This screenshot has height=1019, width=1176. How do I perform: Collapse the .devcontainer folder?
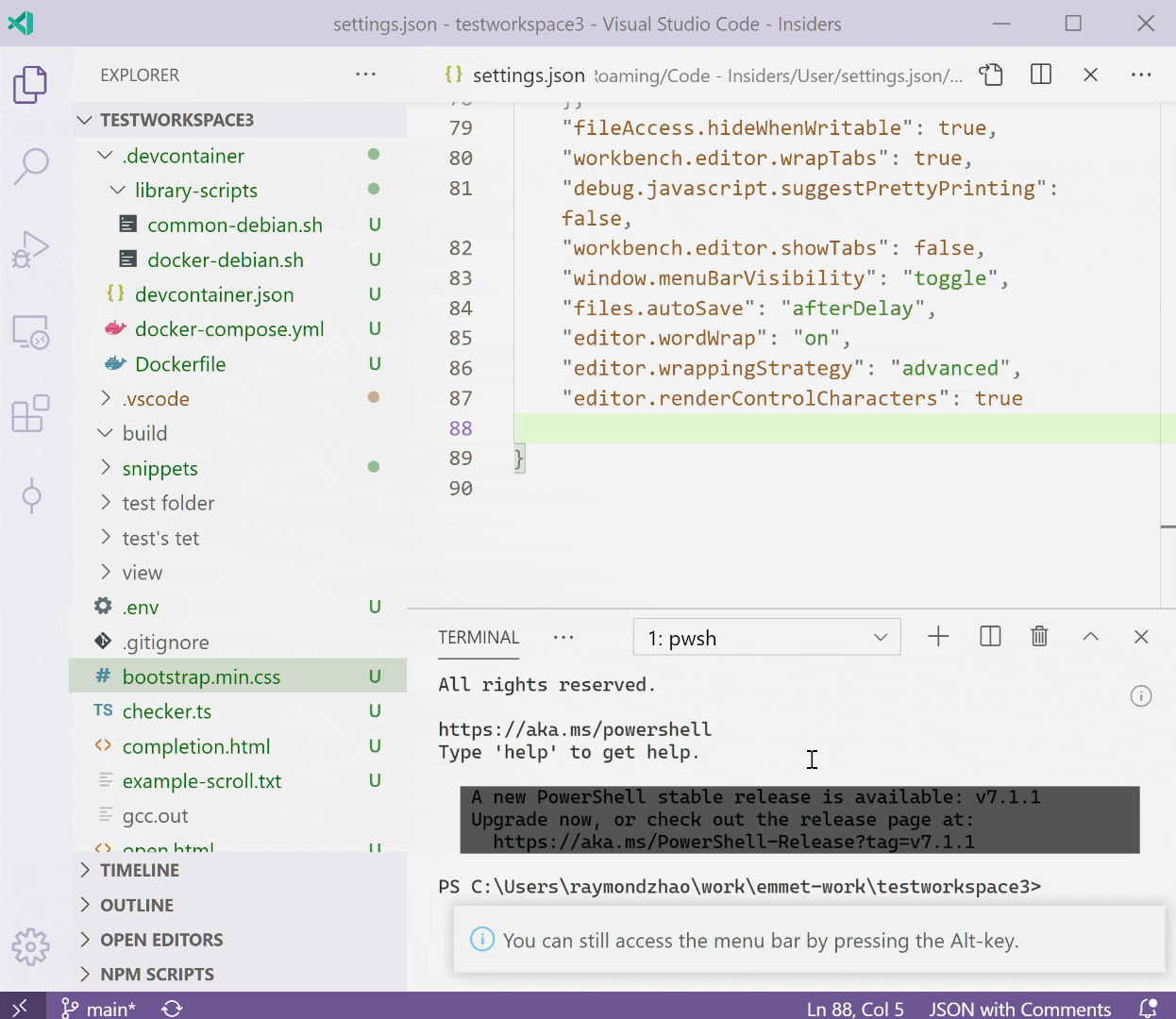[x=238, y=156]
